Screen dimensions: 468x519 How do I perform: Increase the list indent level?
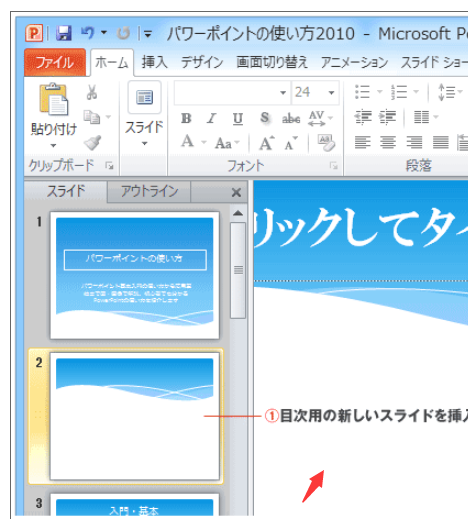coord(387,117)
